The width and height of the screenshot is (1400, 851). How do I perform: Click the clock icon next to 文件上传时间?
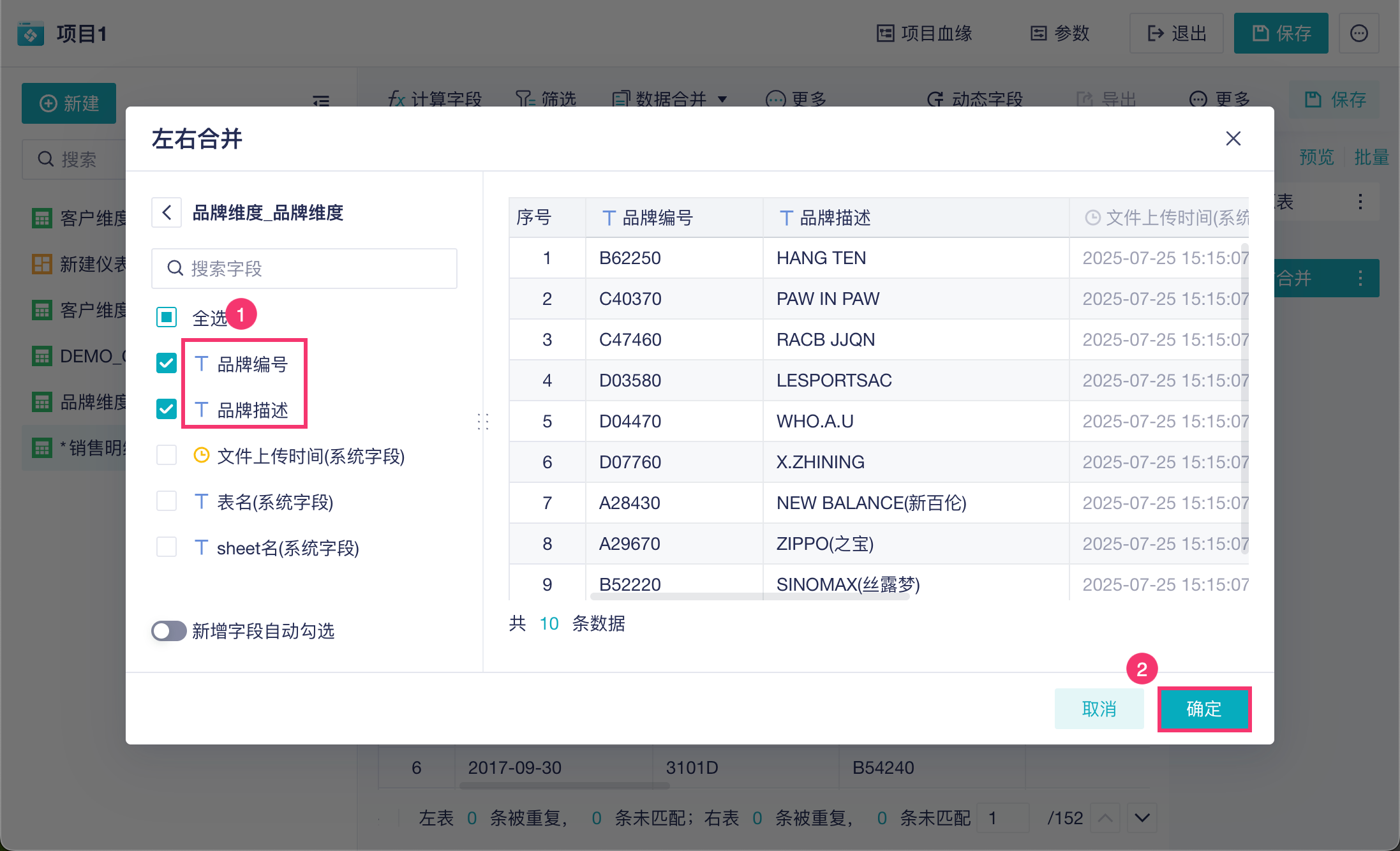[201, 455]
